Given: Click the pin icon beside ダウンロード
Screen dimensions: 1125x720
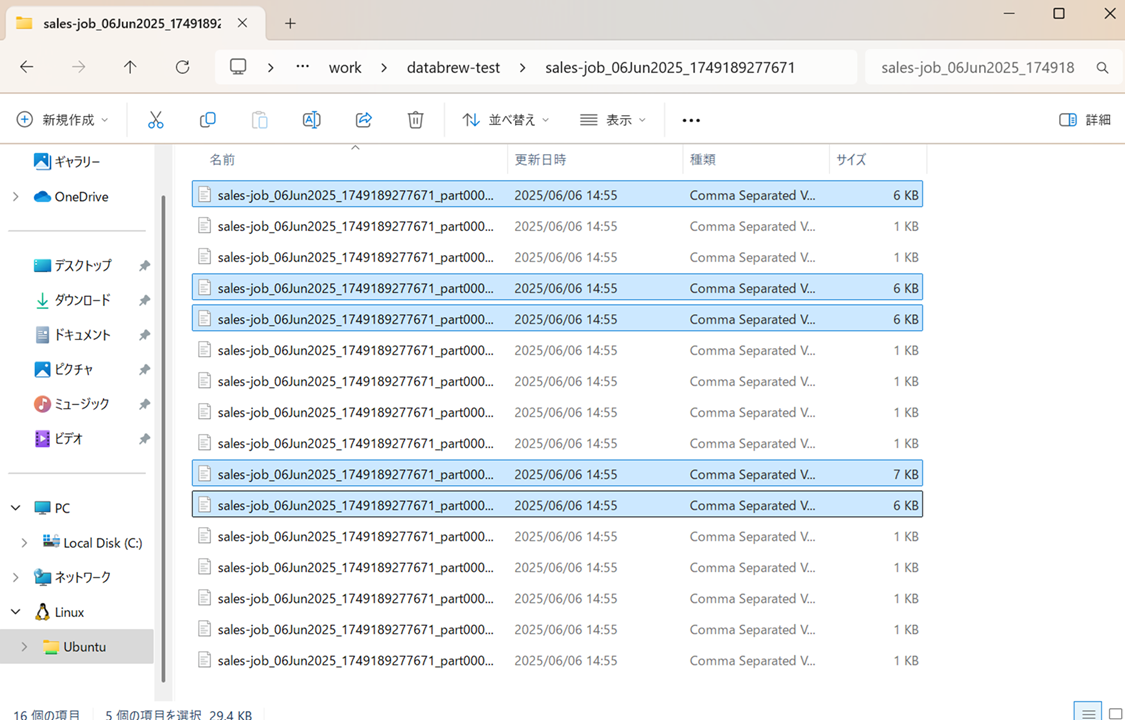Looking at the screenshot, I should (144, 300).
